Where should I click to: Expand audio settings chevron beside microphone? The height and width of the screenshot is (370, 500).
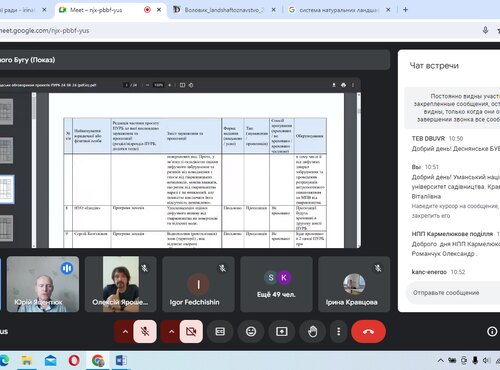click(x=125, y=331)
